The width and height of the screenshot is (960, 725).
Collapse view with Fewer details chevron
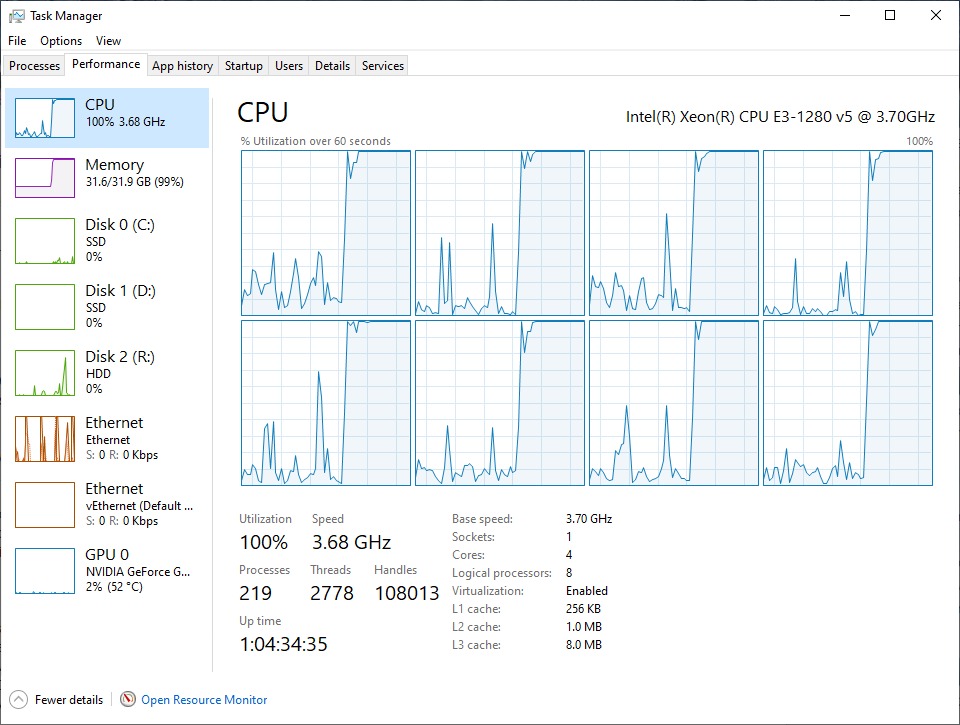coord(19,700)
